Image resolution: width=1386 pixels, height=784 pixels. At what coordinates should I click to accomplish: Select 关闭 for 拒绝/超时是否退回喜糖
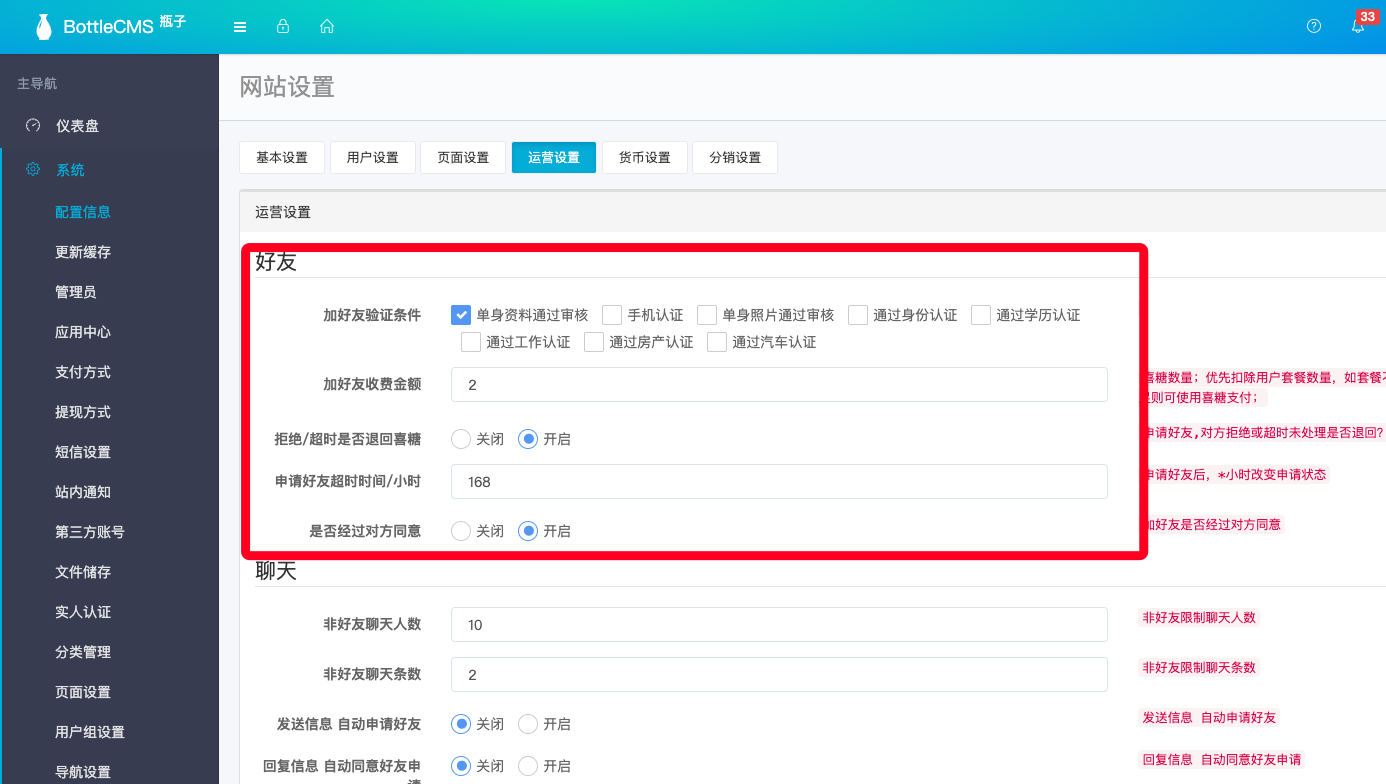pyautogui.click(x=461, y=439)
